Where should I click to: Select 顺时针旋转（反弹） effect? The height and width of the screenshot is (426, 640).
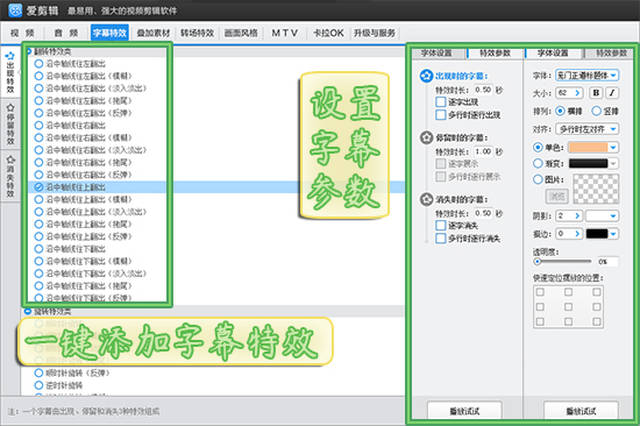[x=72, y=373]
